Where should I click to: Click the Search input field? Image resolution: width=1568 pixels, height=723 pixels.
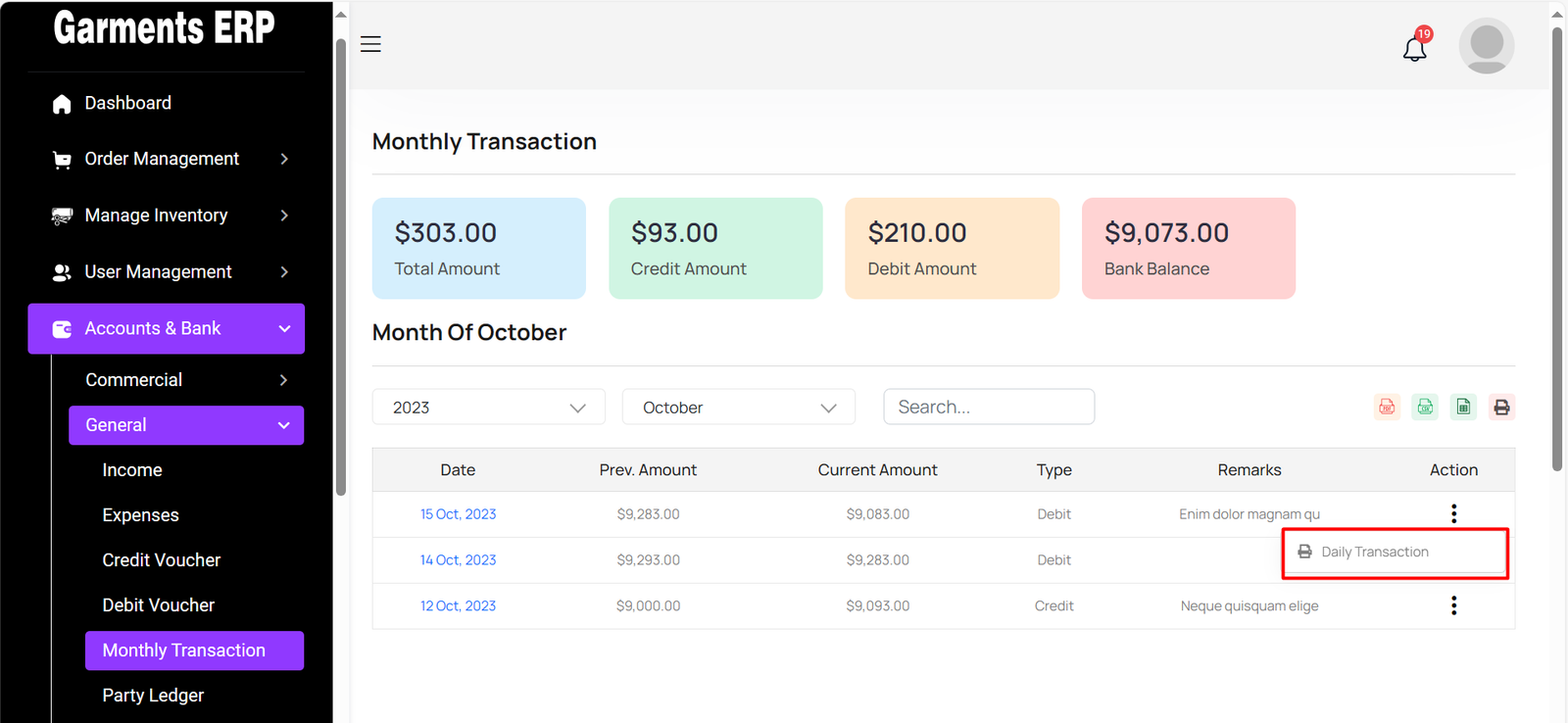988,408
